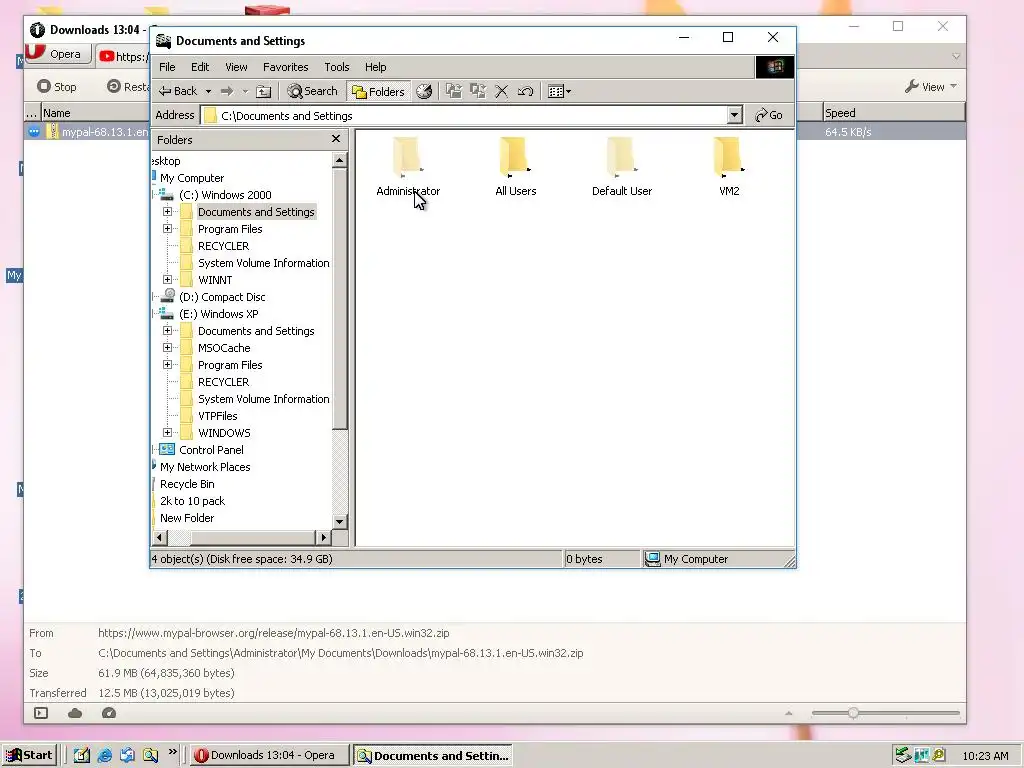The height and width of the screenshot is (768, 1024).
Task: Select VTPFiles folder in the tree
Action: (x=217, y=415)
